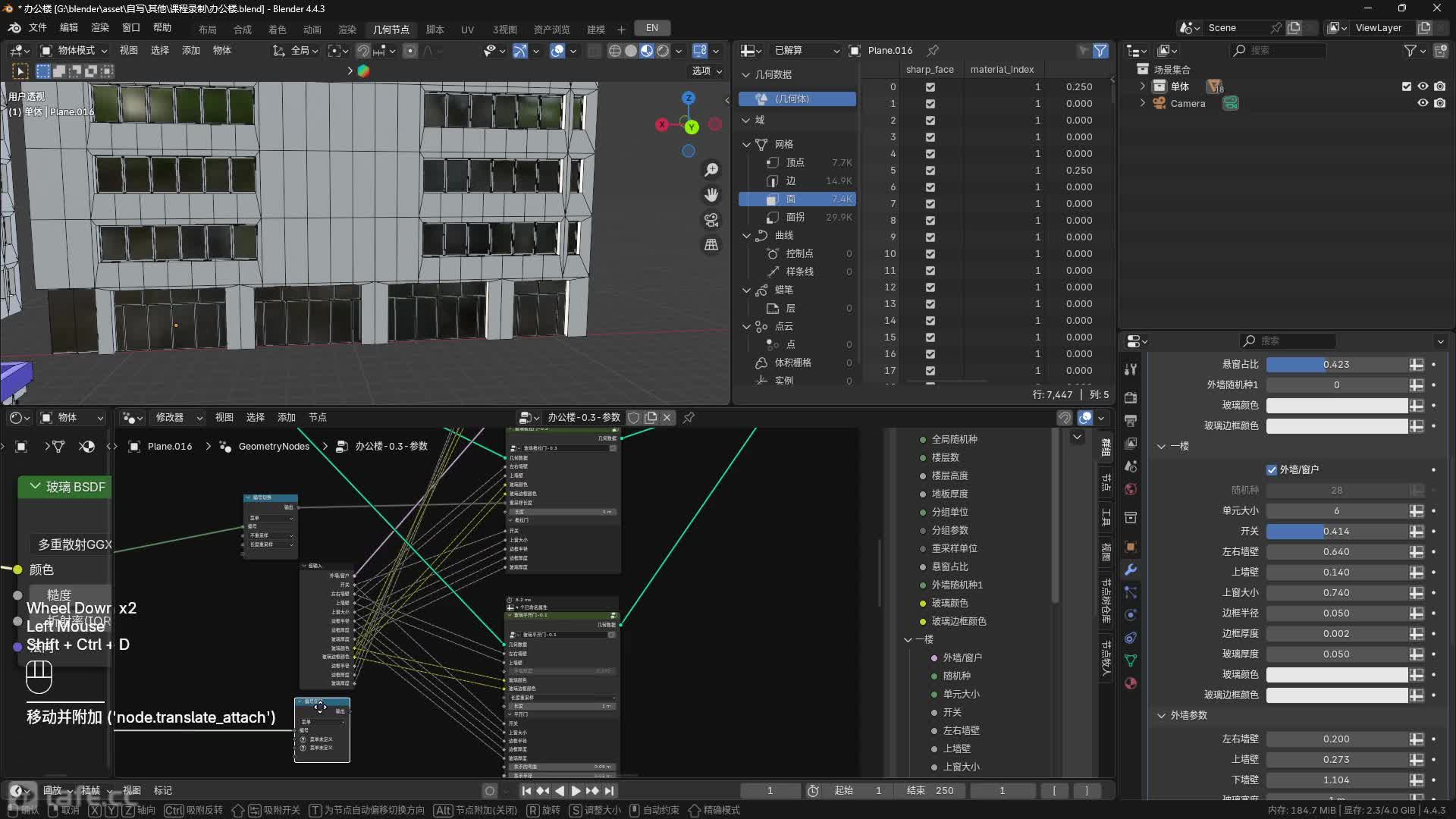1456x819 pixels.
Task: Unlink node group with the X icon
Action: tap(667, 418)
